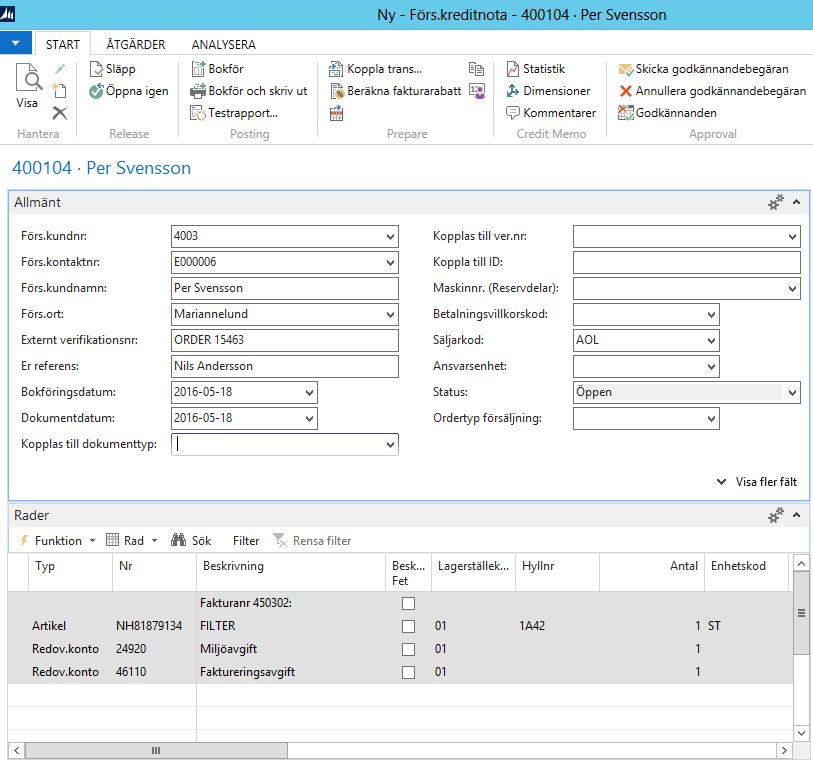Click the Godkännanden icon

(626, 113)
